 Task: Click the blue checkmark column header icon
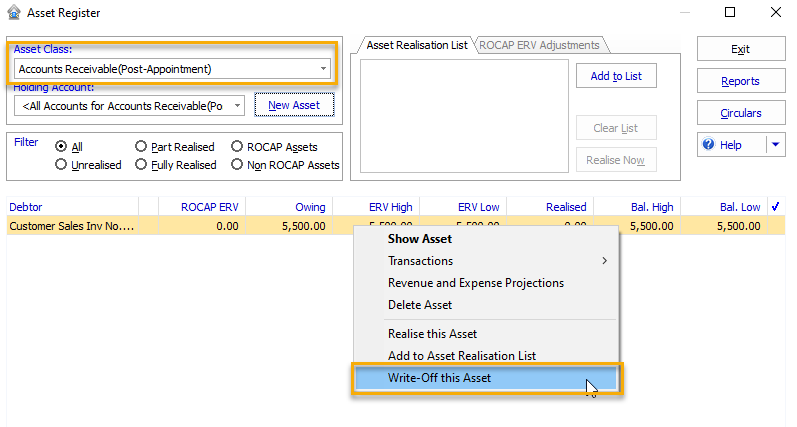776,207
